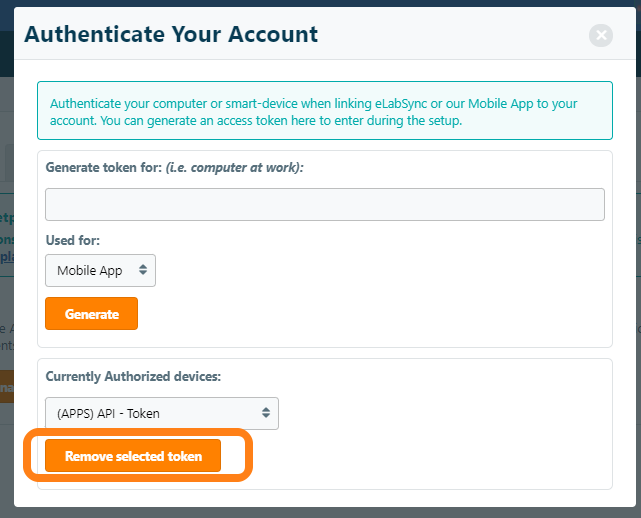Screen dimensions: 641x518
Task: Click '(APPS) API - Token' selected device text
Action: pyautogui.click(x=108, y=413)
